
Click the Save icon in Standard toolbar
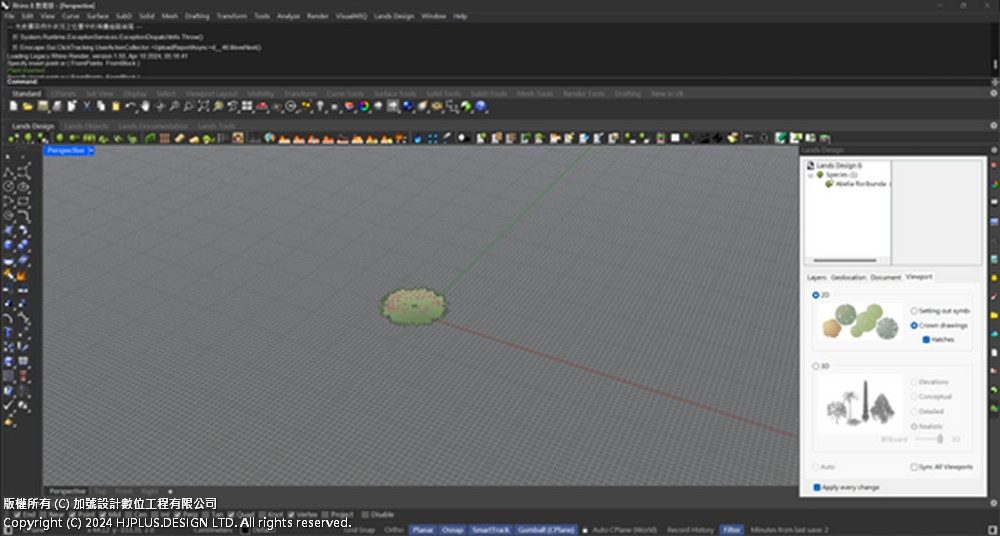tap(43, 107)
